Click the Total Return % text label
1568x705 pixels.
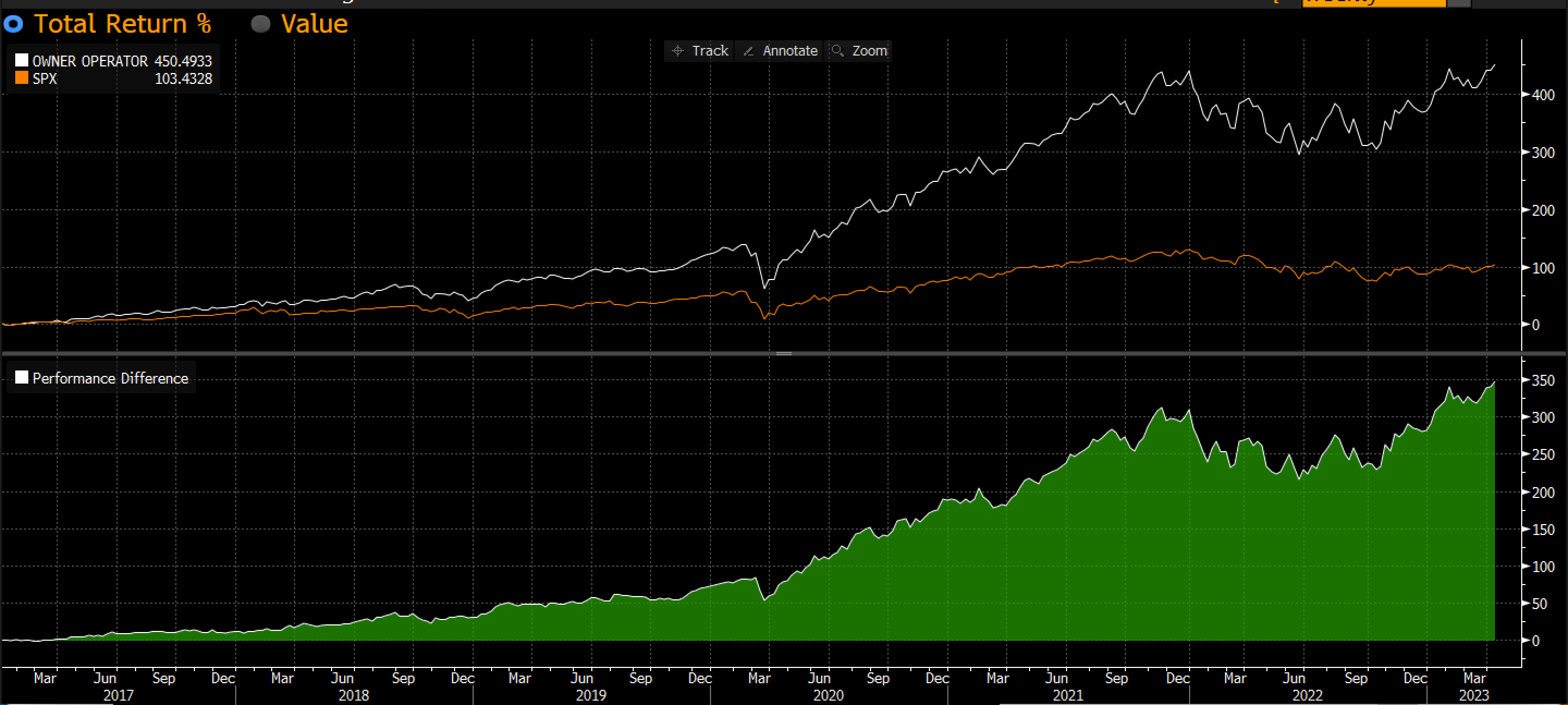[122, 25]
